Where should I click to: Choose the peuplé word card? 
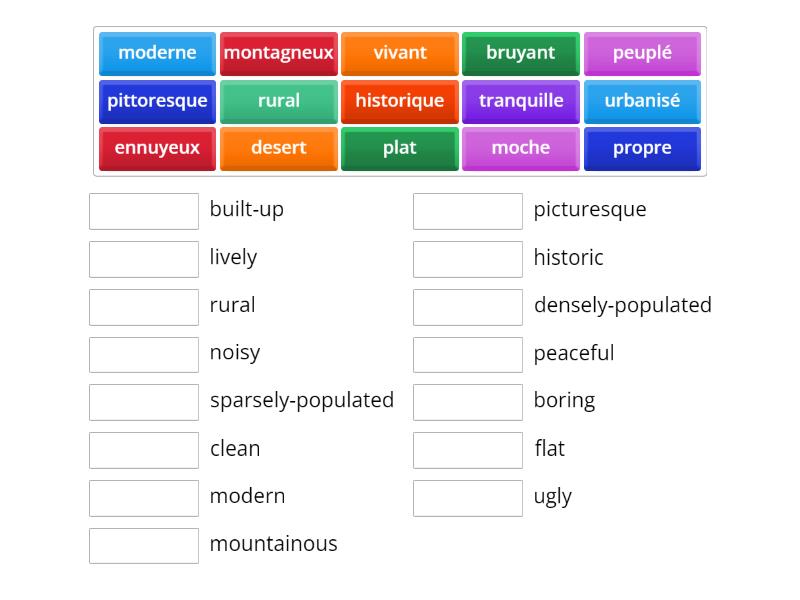click(642, 54)
